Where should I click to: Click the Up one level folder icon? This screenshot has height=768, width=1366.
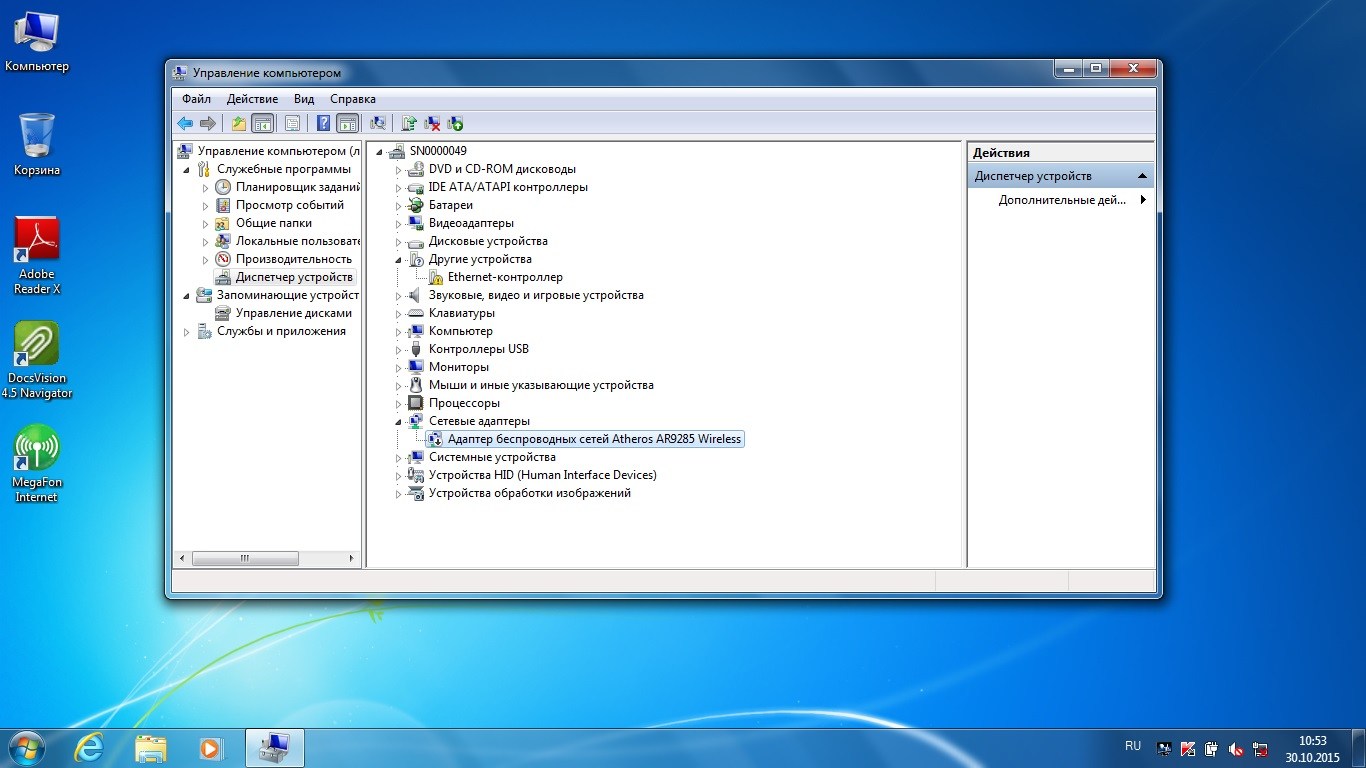(238, 124)
